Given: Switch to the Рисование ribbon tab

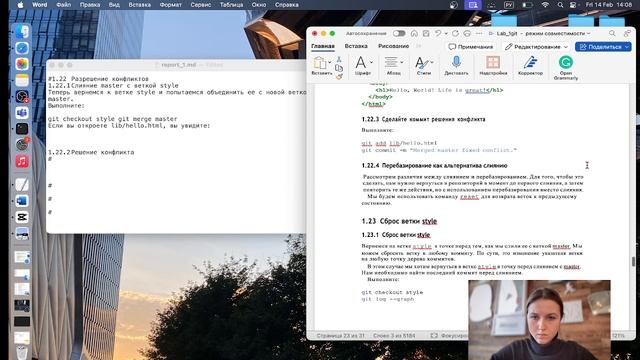Looking at the screenshot, I should (x=393, y=47).
